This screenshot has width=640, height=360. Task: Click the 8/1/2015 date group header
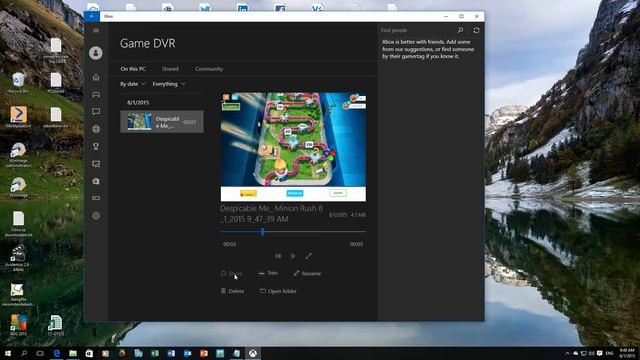coord(138,102)
